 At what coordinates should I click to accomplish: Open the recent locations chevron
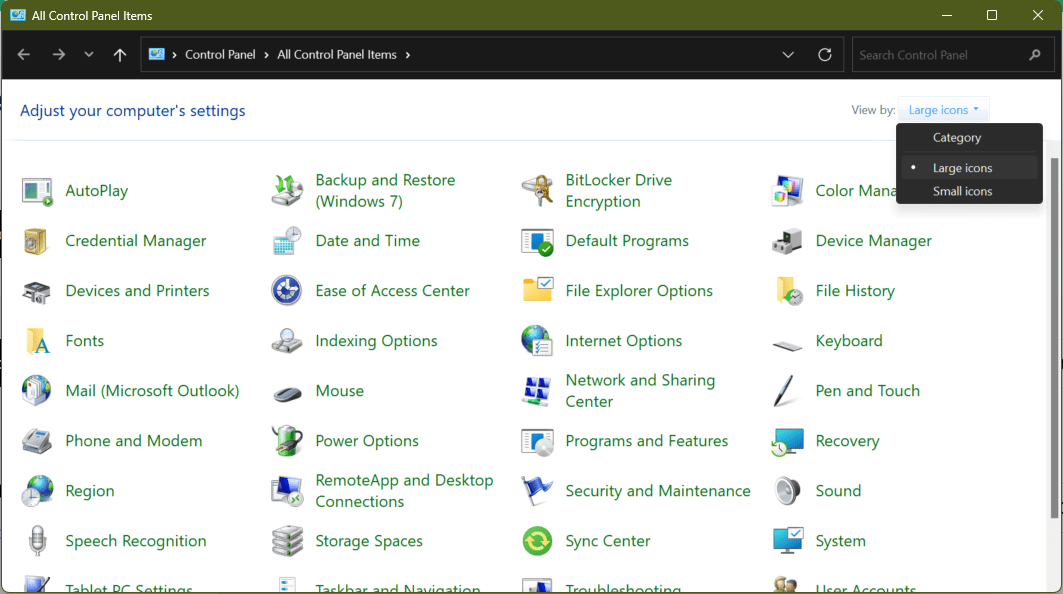pos(89,55)
